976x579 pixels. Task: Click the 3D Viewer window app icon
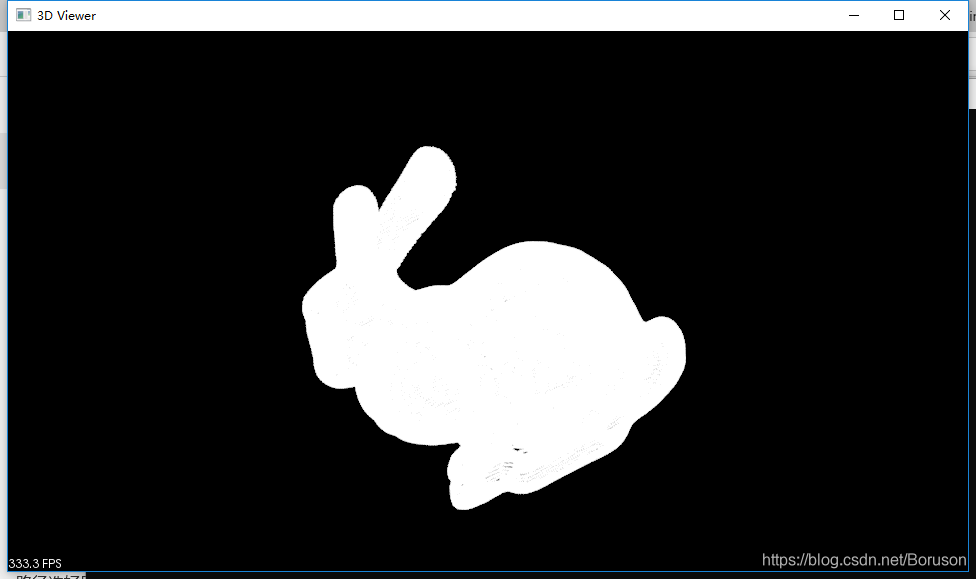click(x=23, y=16)
